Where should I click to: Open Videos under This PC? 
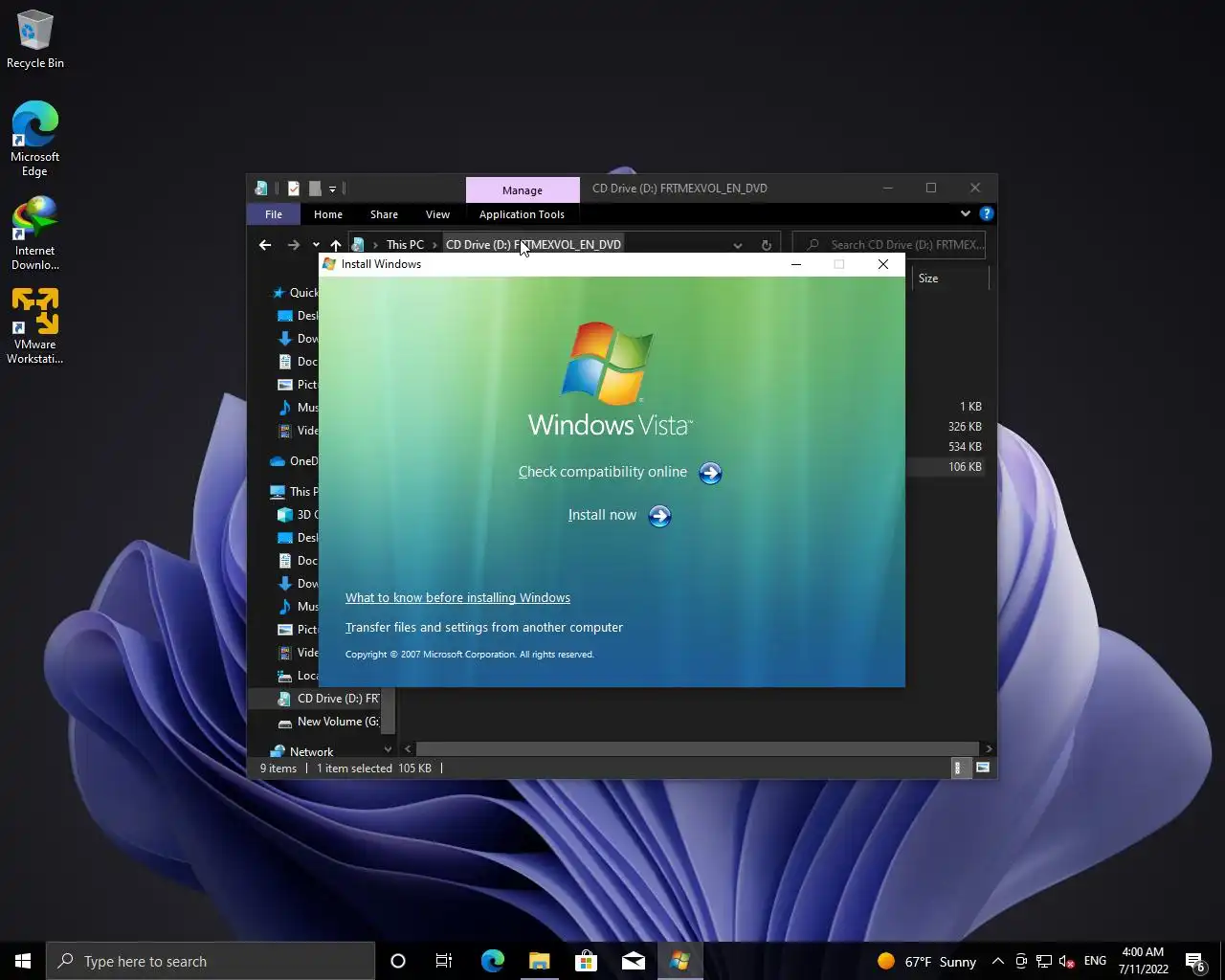click(x=298, y=653)
